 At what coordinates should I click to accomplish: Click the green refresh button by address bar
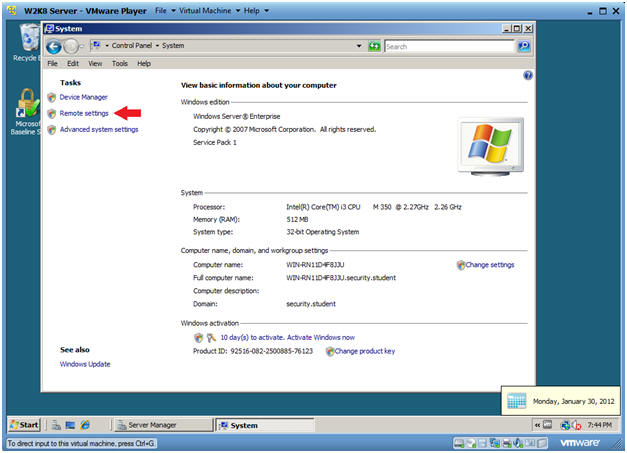tap(374, 46)
